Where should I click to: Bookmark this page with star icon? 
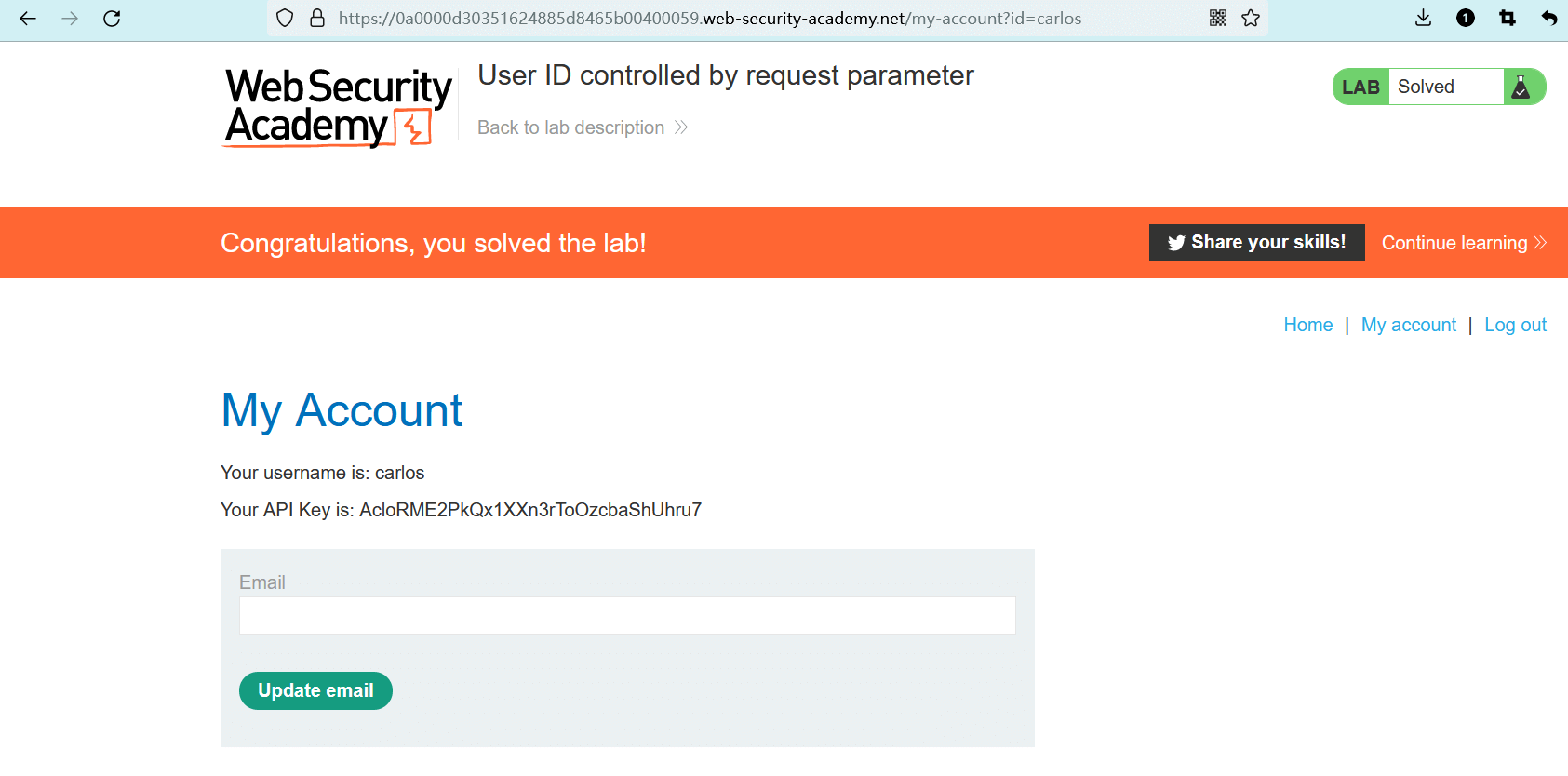click(1251, 18)
